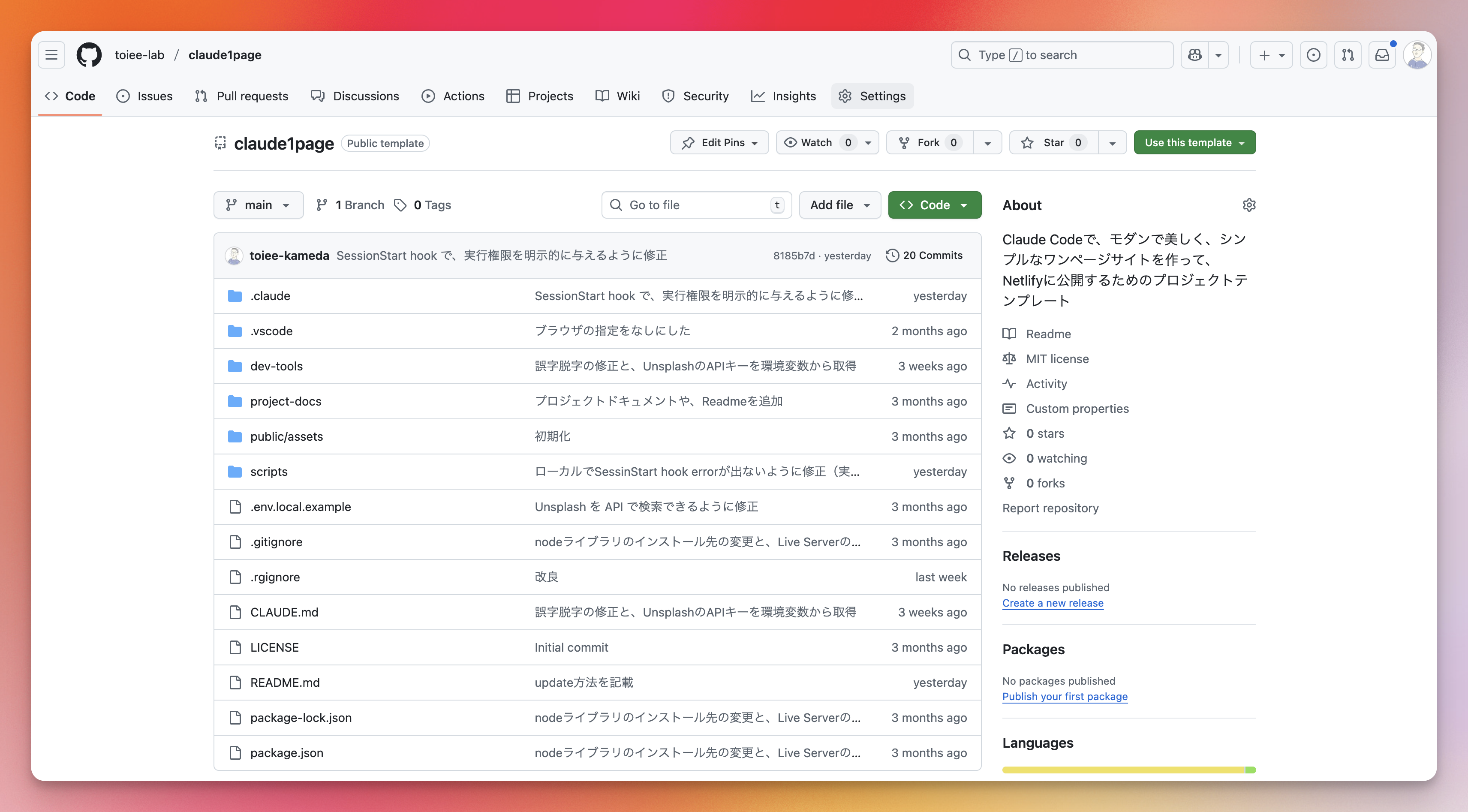Screen dimensions: 1468x812
Task: Open the hamburger navigation menu
Action: click(51, 55)
